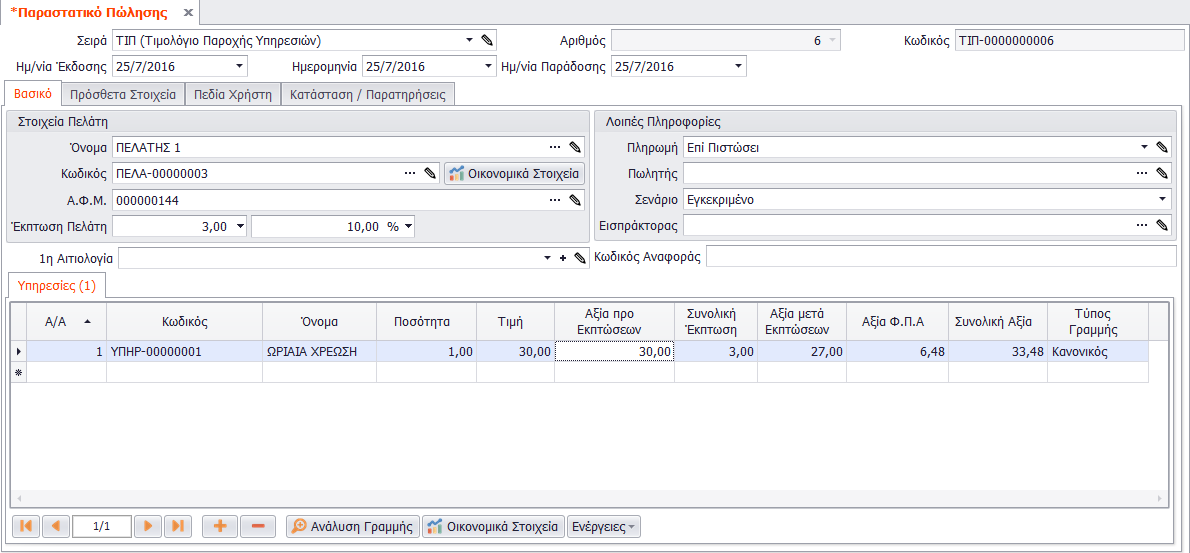This screenshot has height=553, width=1190.
Task: Remove selected line with minus button
Action: [258, 526]
